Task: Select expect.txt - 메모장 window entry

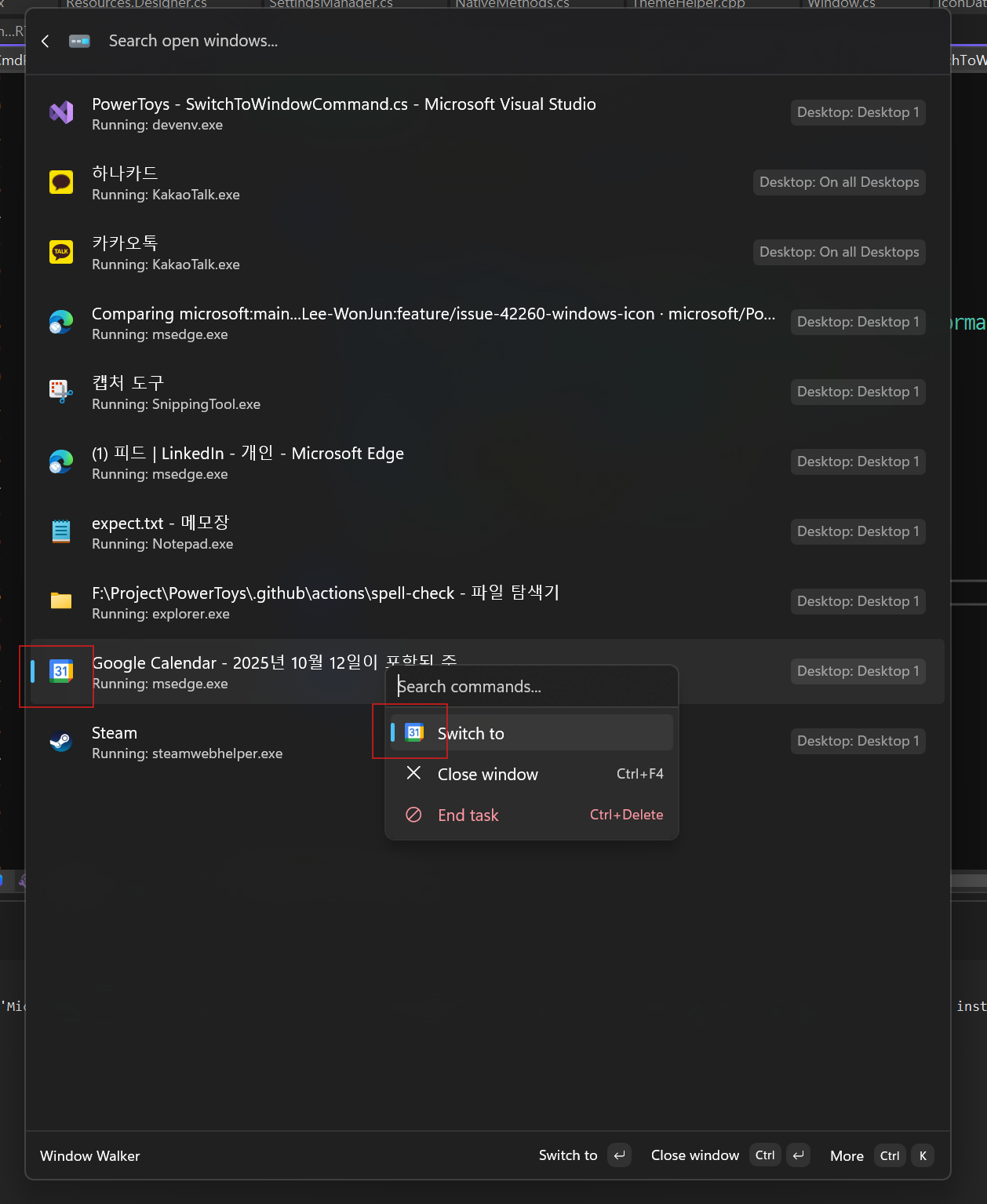Action: (x=486, y=532)
